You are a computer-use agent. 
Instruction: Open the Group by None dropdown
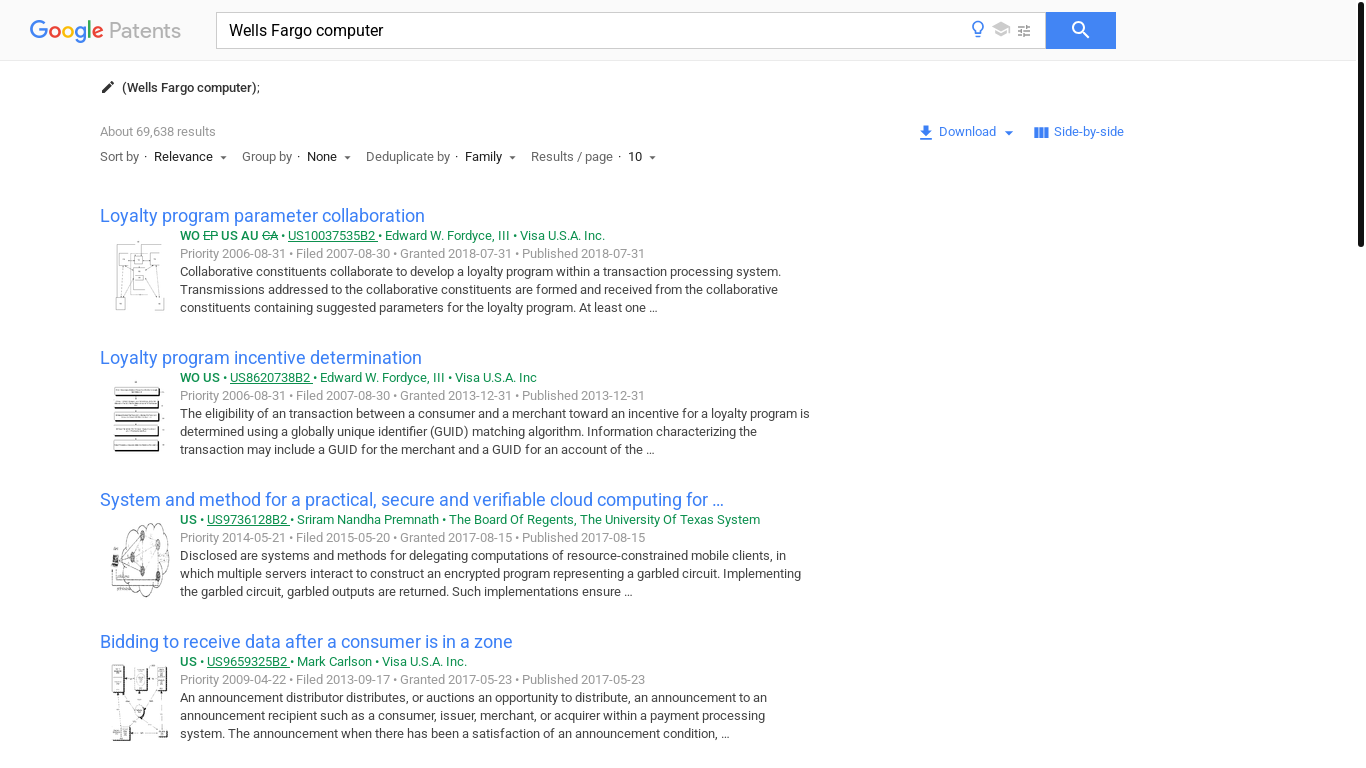point(329,157)
